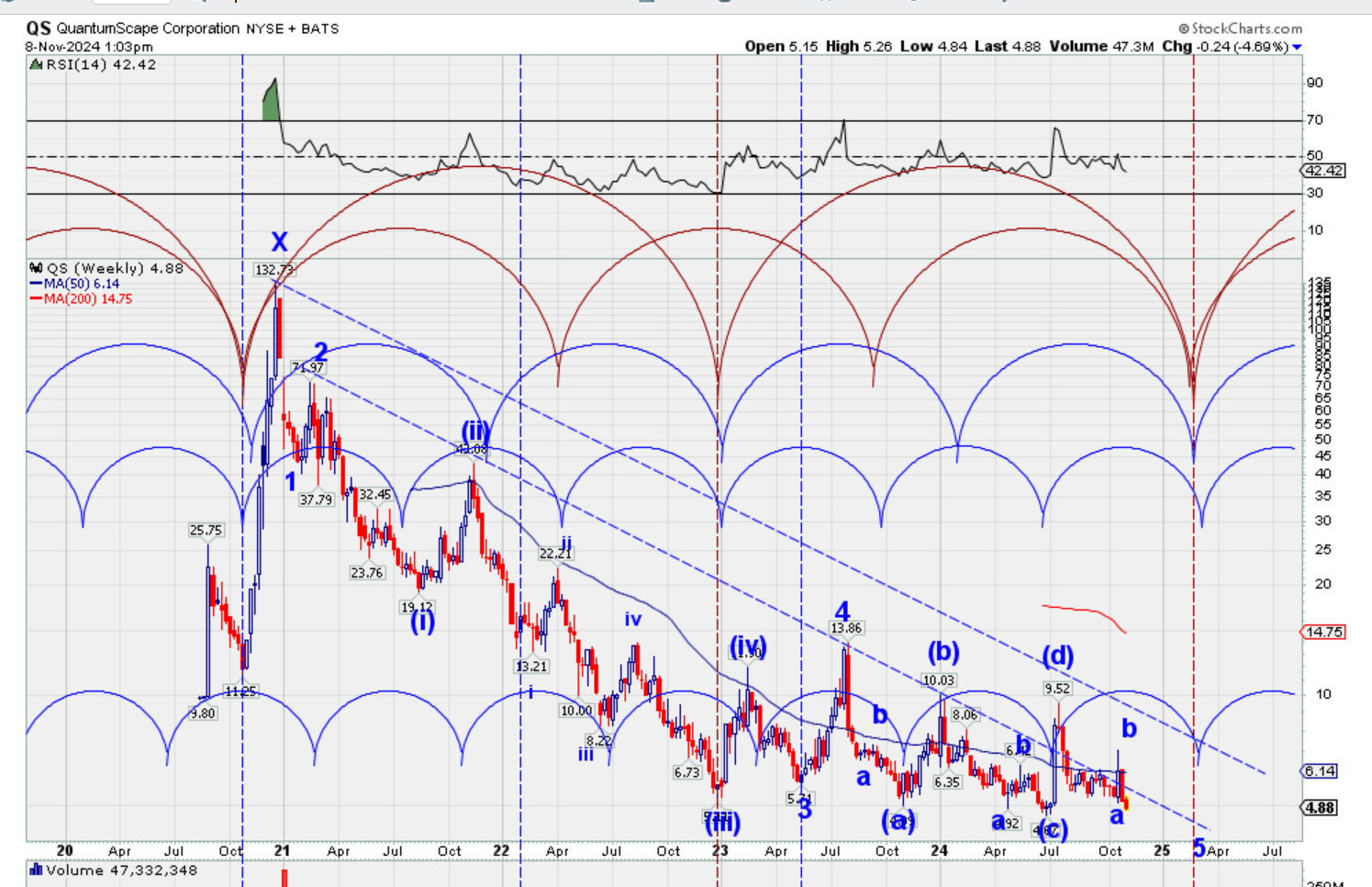Open the blue dropdown arrow beside Chg
1372x887 pixels.
point(1297,47)
